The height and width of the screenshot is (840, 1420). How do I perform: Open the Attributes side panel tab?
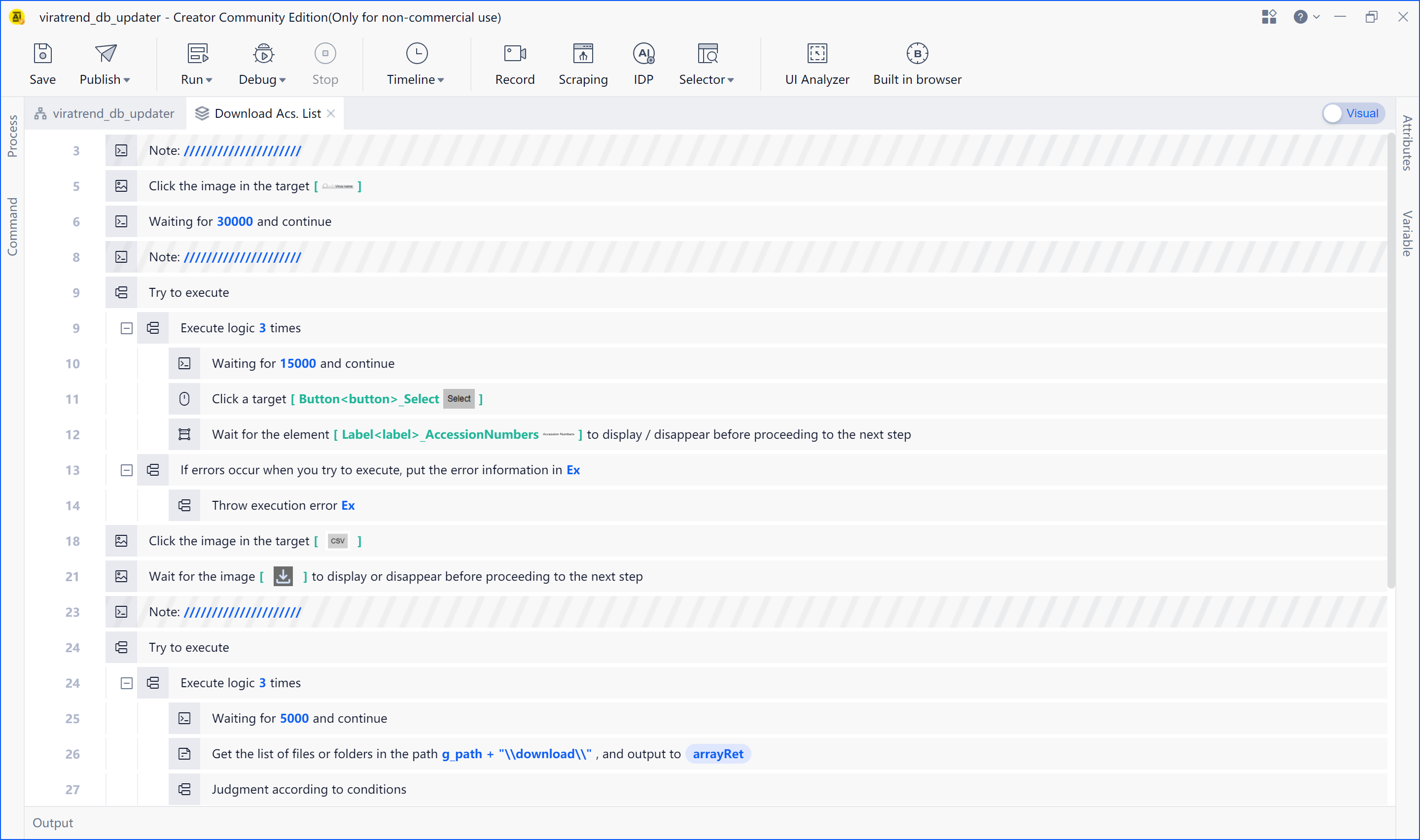click(1407, 142)
